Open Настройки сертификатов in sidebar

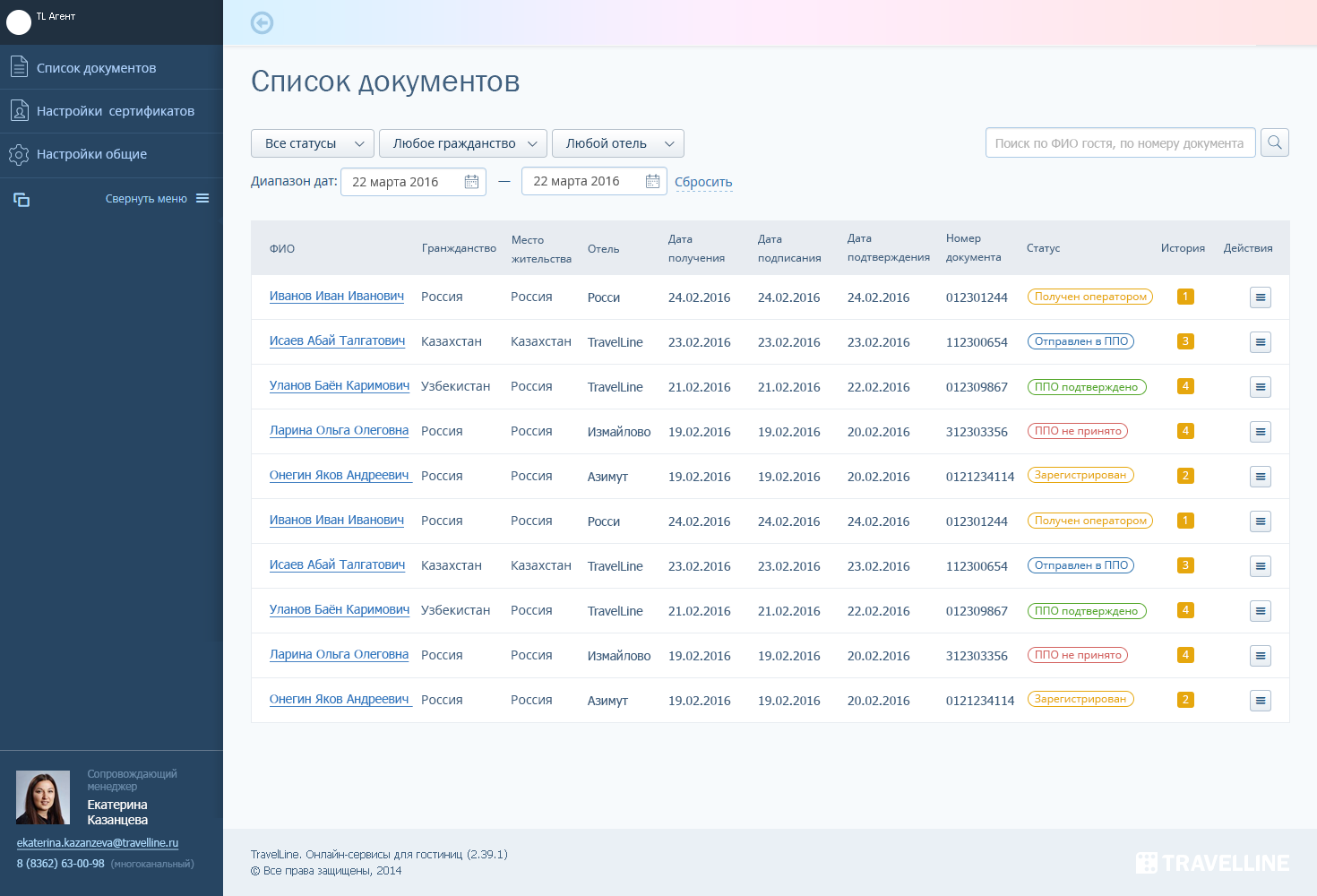pos(111,111)
